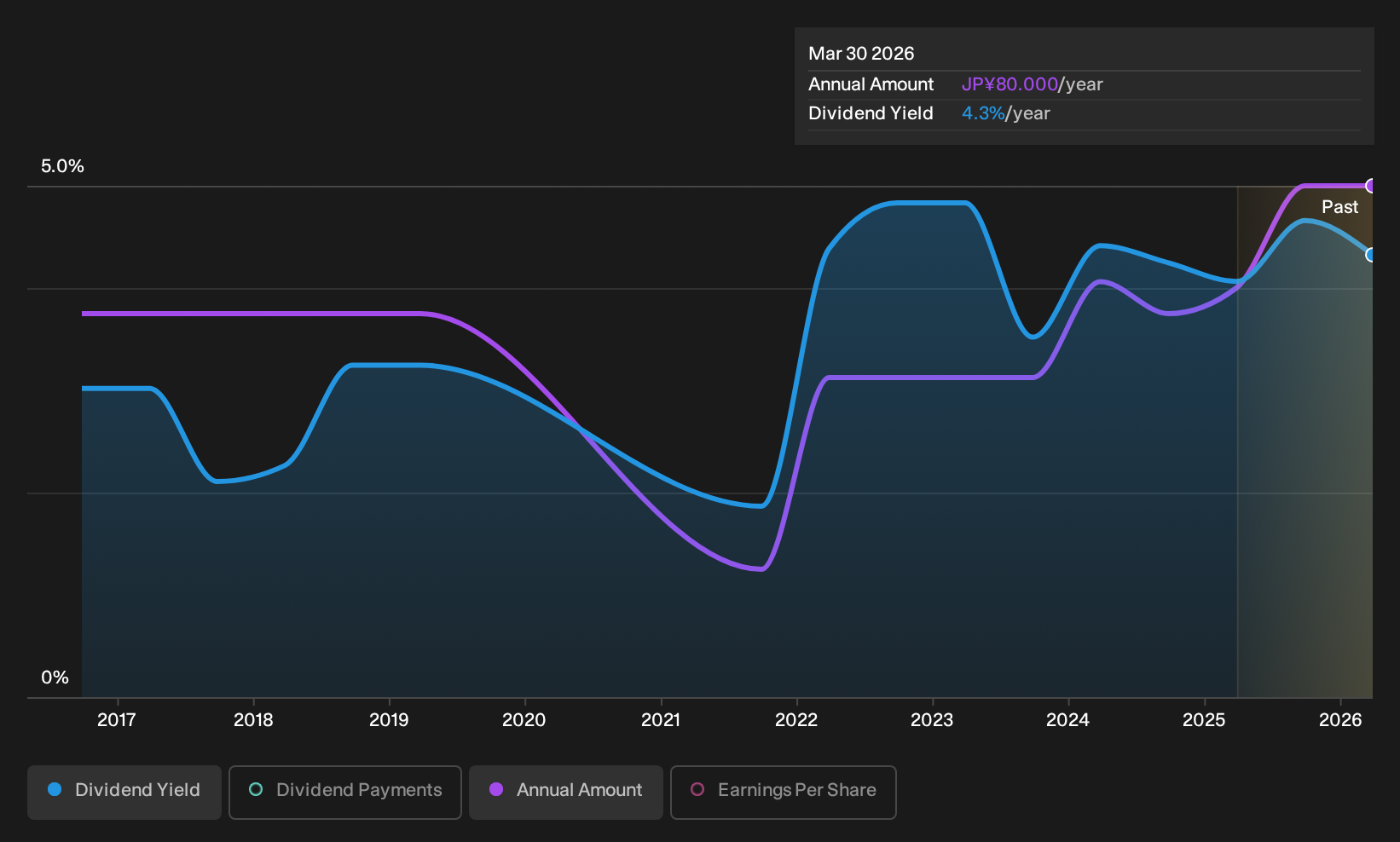Click the blue Dividend Yield legend dot

(x=55, y=790)
